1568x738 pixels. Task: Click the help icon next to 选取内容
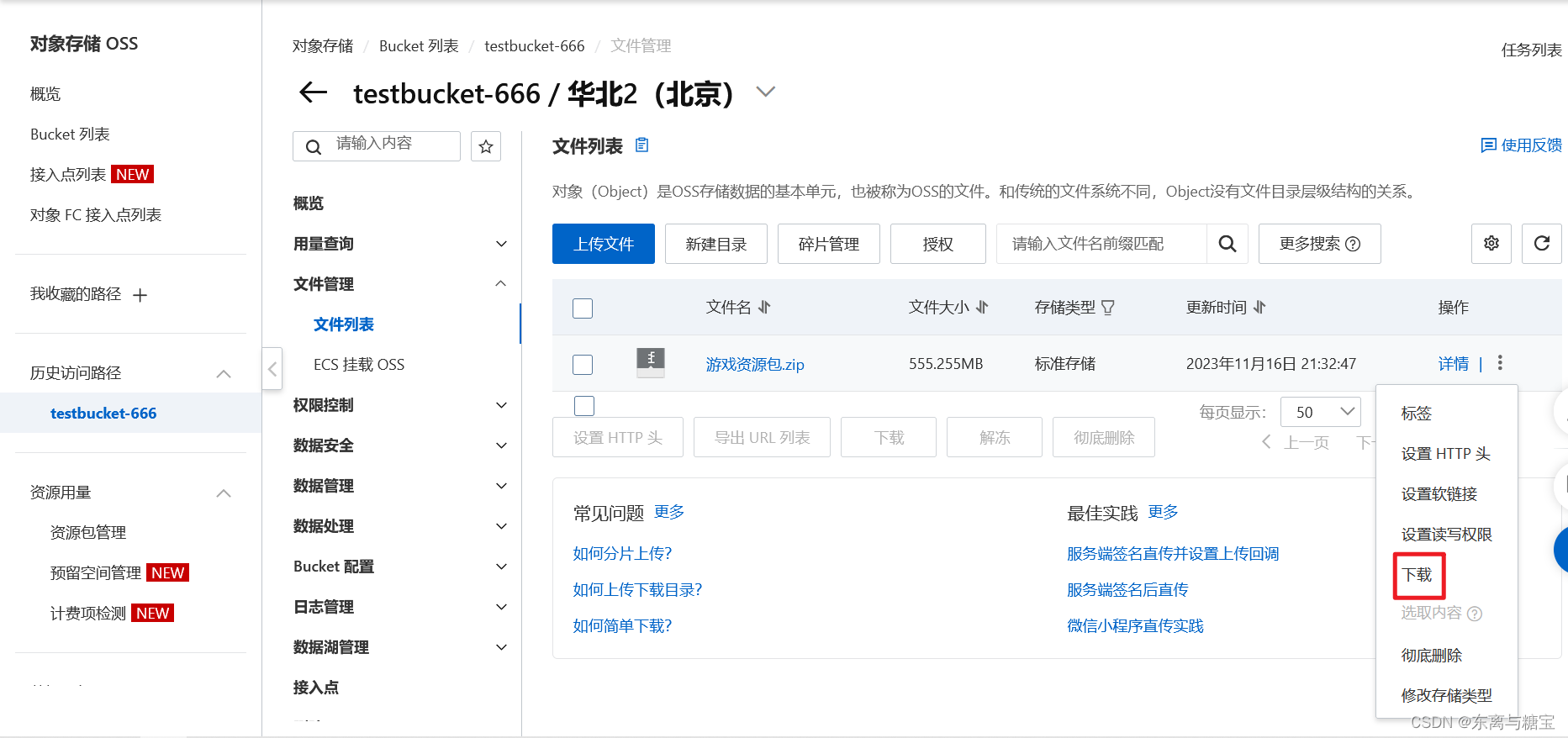coord(1475,614)
